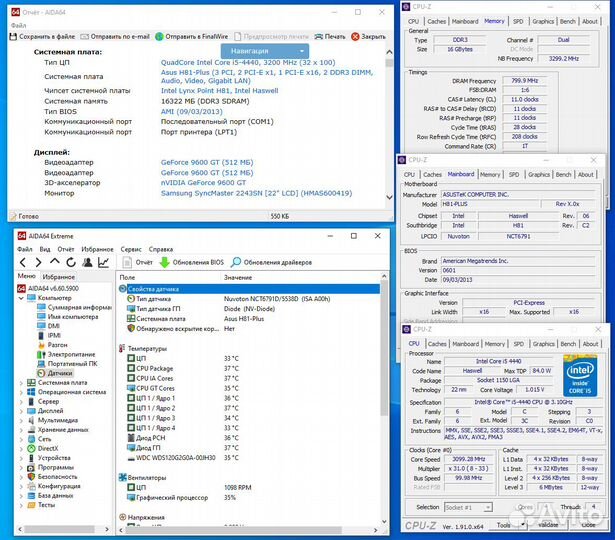Viewport: 615px width, 540px height.
Task: Open the graph chart icon in AIDA64 toolbar
Action: (x=104, y=262)
